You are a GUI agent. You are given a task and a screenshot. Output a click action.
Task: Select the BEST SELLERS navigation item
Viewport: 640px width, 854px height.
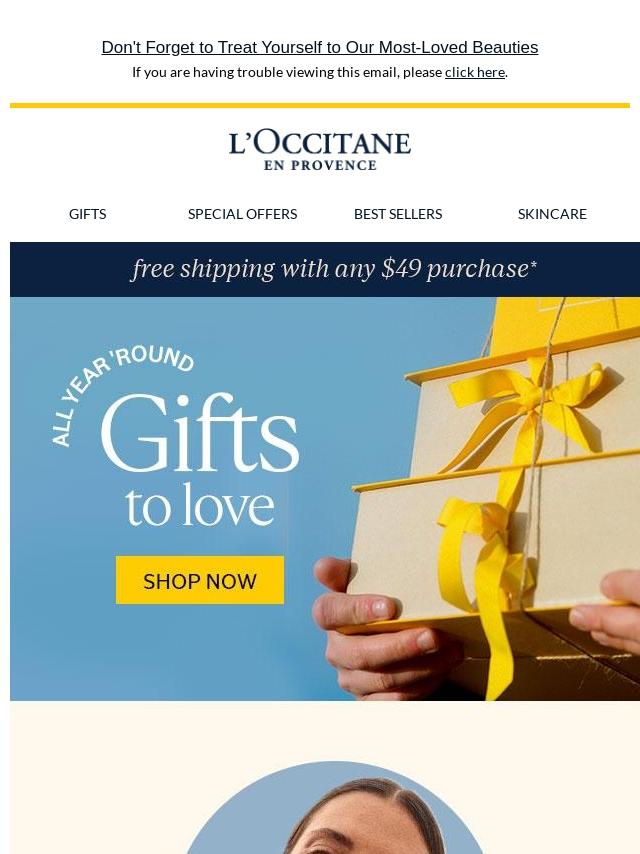(x=398, y=214)
